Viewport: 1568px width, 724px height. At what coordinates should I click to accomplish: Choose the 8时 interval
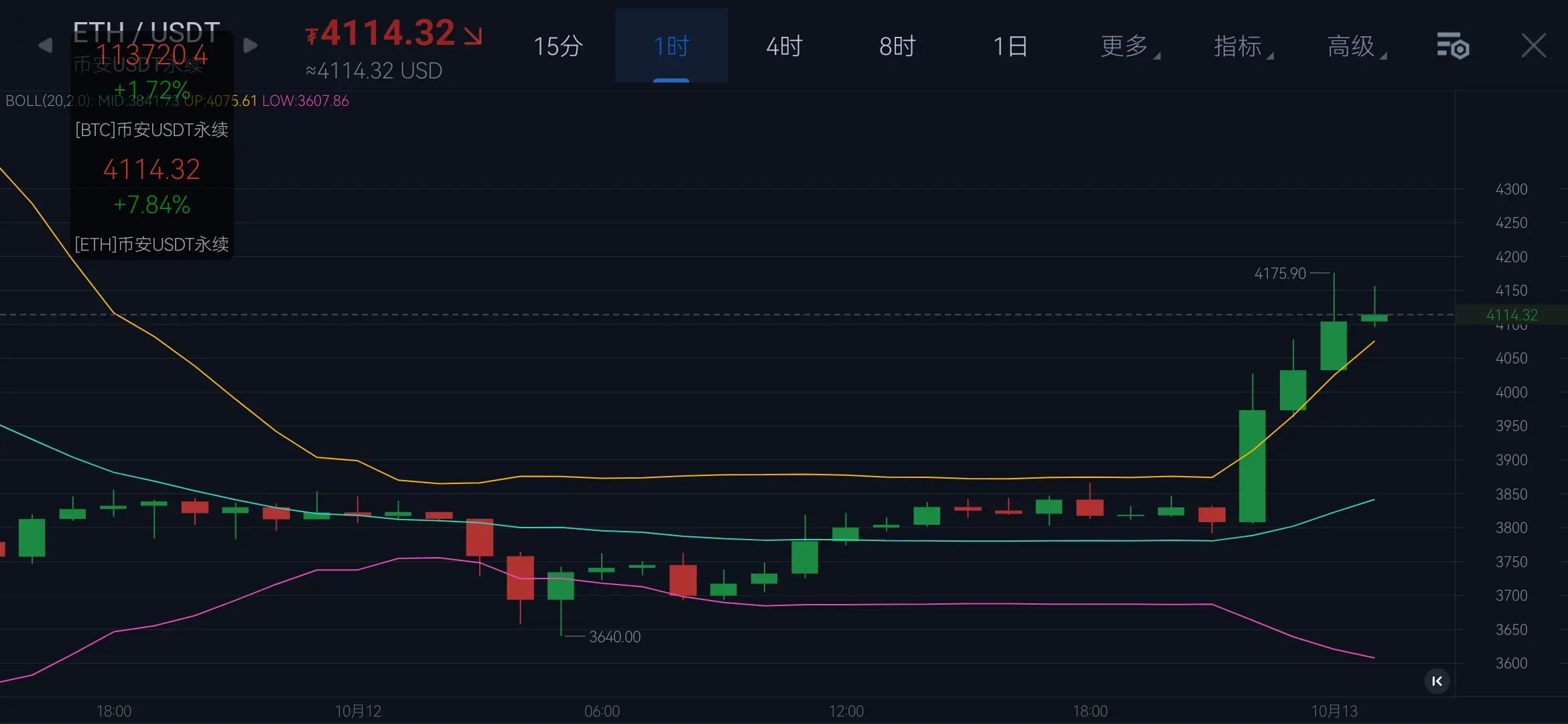coord(897,46)
